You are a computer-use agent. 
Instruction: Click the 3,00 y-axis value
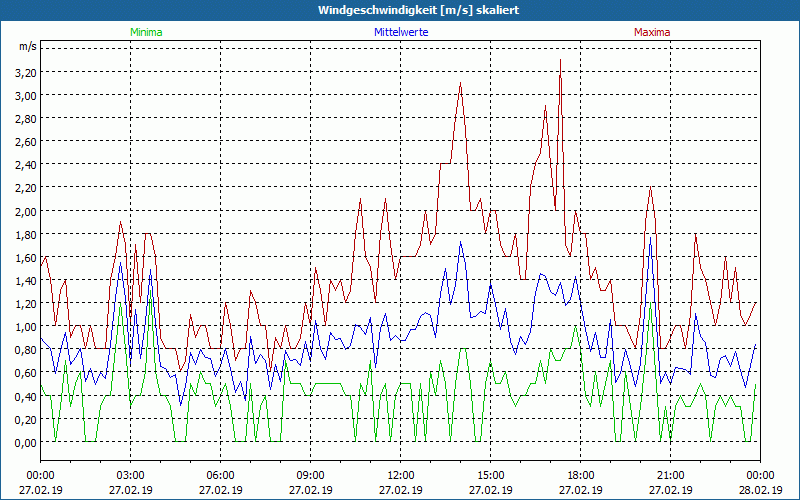[x=26, y=95]
